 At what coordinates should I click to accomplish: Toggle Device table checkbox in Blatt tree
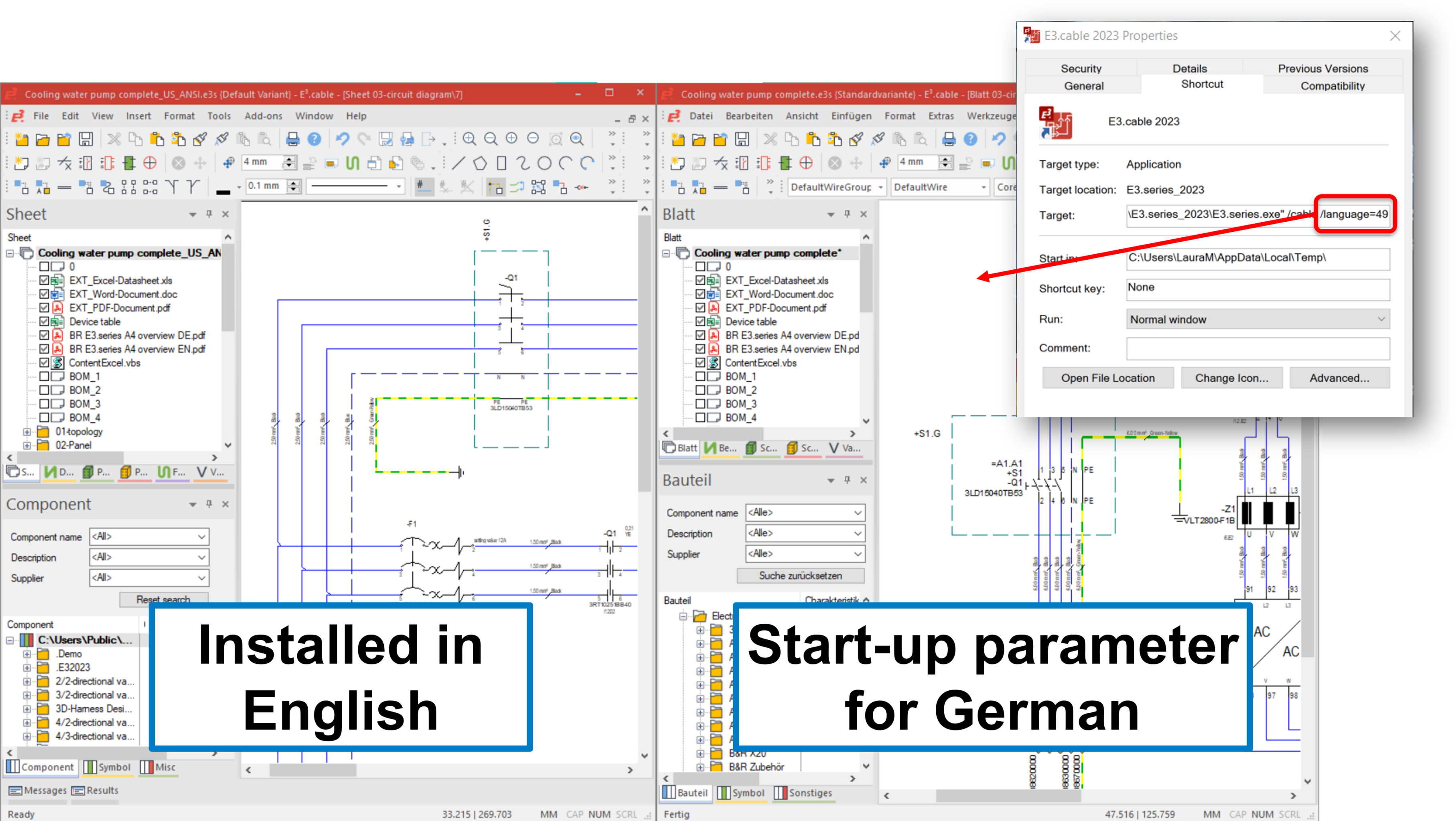[x=700, y=322]
